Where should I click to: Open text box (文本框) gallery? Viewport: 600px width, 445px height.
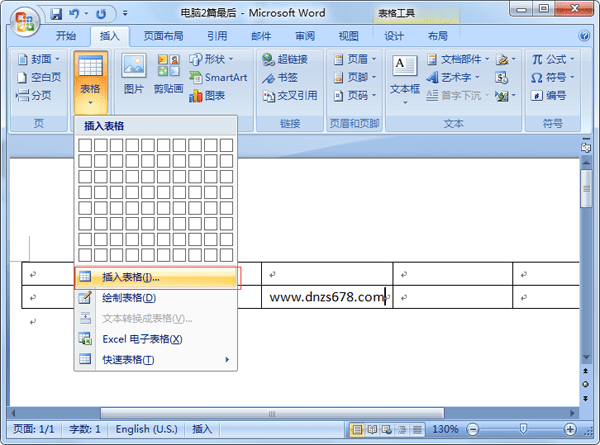405,80
